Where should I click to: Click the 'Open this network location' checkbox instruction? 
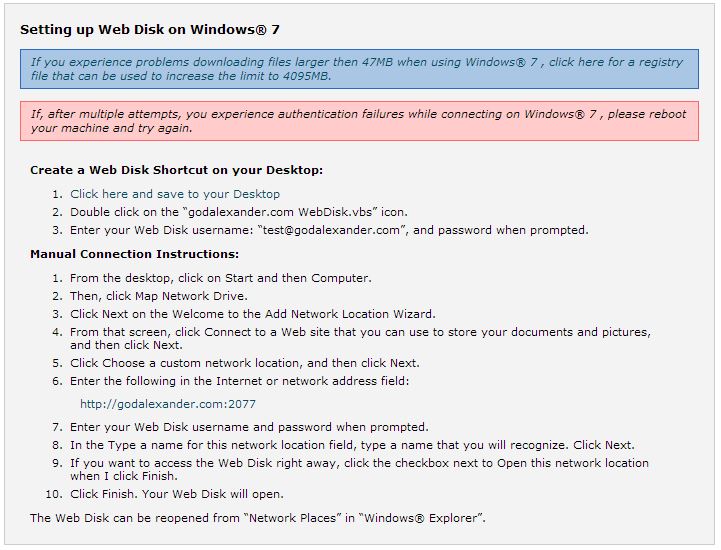359,470
